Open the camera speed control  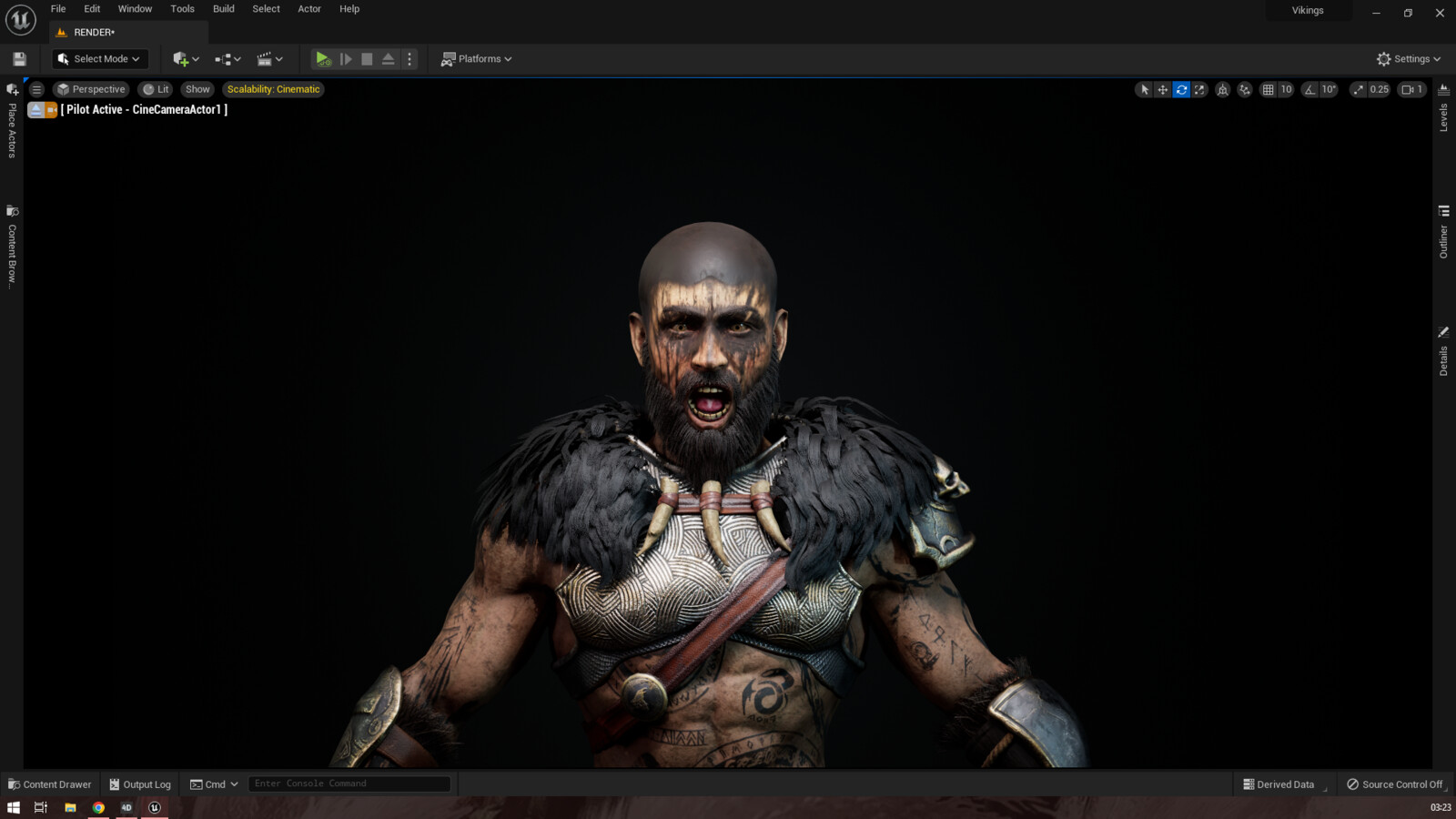click(1412, 89)
